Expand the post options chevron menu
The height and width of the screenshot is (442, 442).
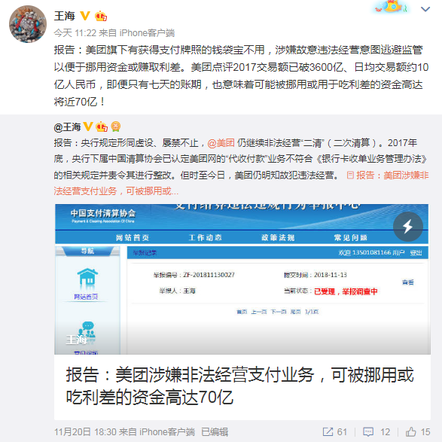425,9
